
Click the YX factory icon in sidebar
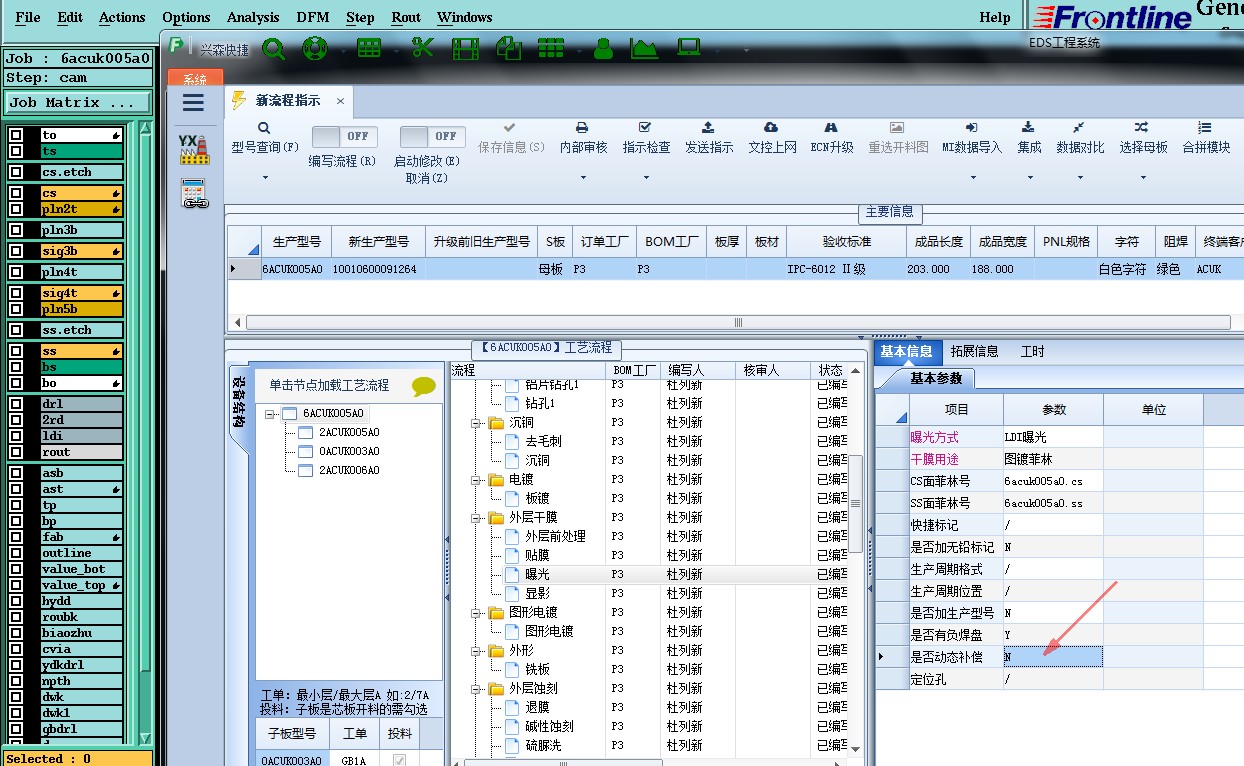tap(193, 149)
